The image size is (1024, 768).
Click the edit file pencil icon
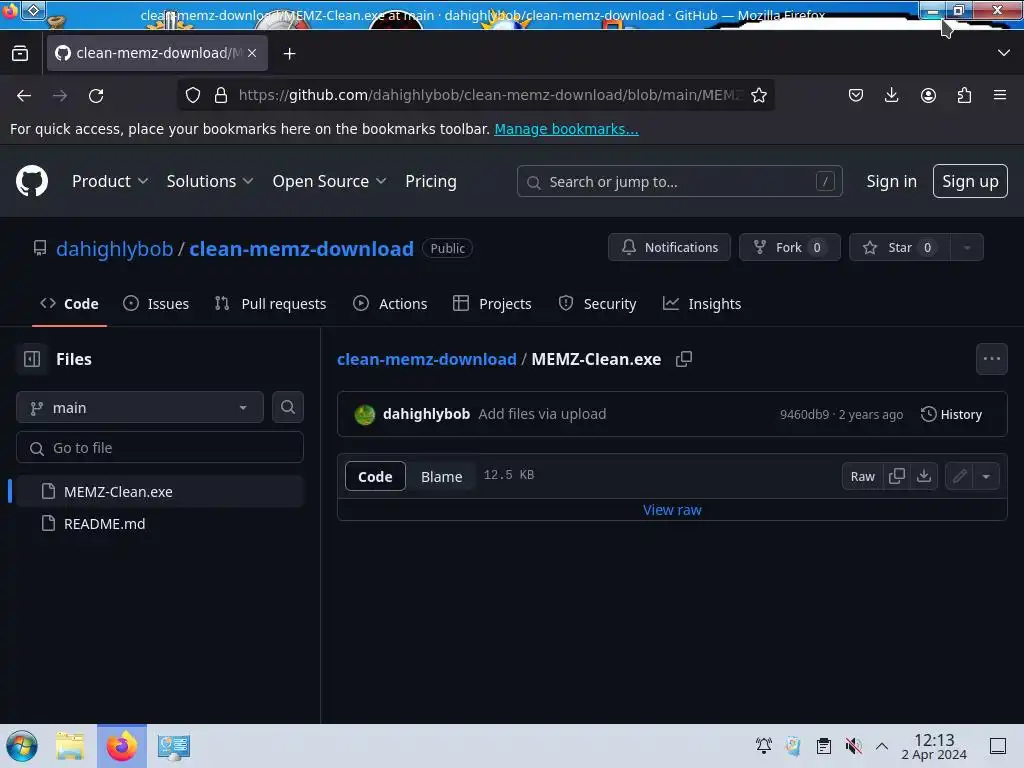[x=959, y=476]
